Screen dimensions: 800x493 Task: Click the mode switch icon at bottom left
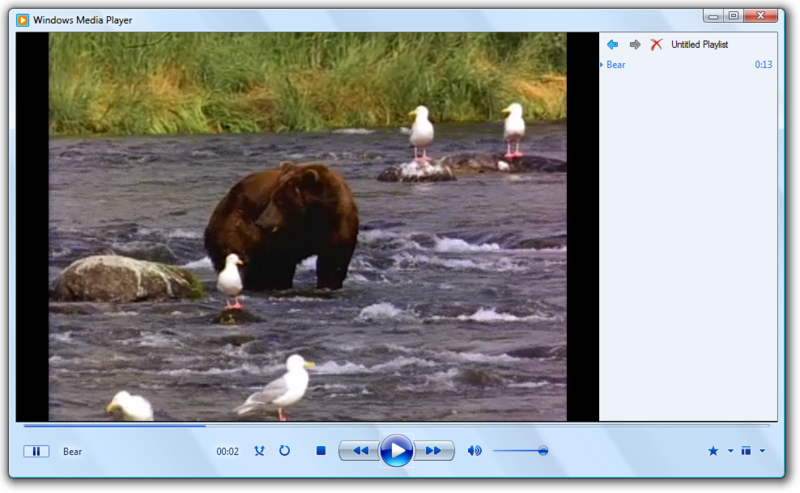36,451
